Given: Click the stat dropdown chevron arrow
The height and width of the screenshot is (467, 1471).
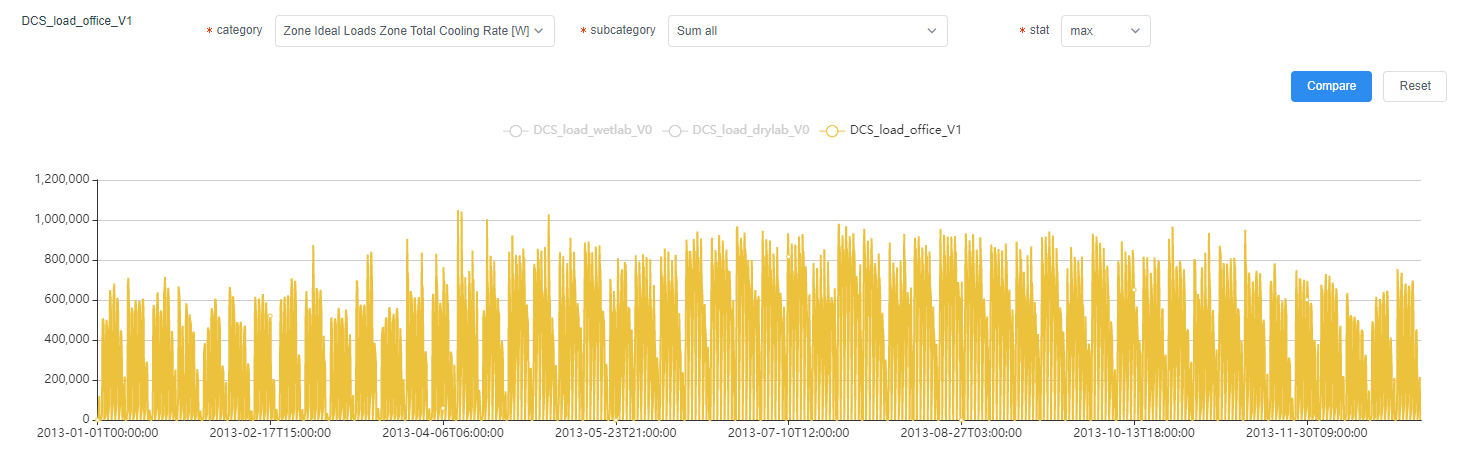Looking at the screenshot, I should tap(1135, 31).
